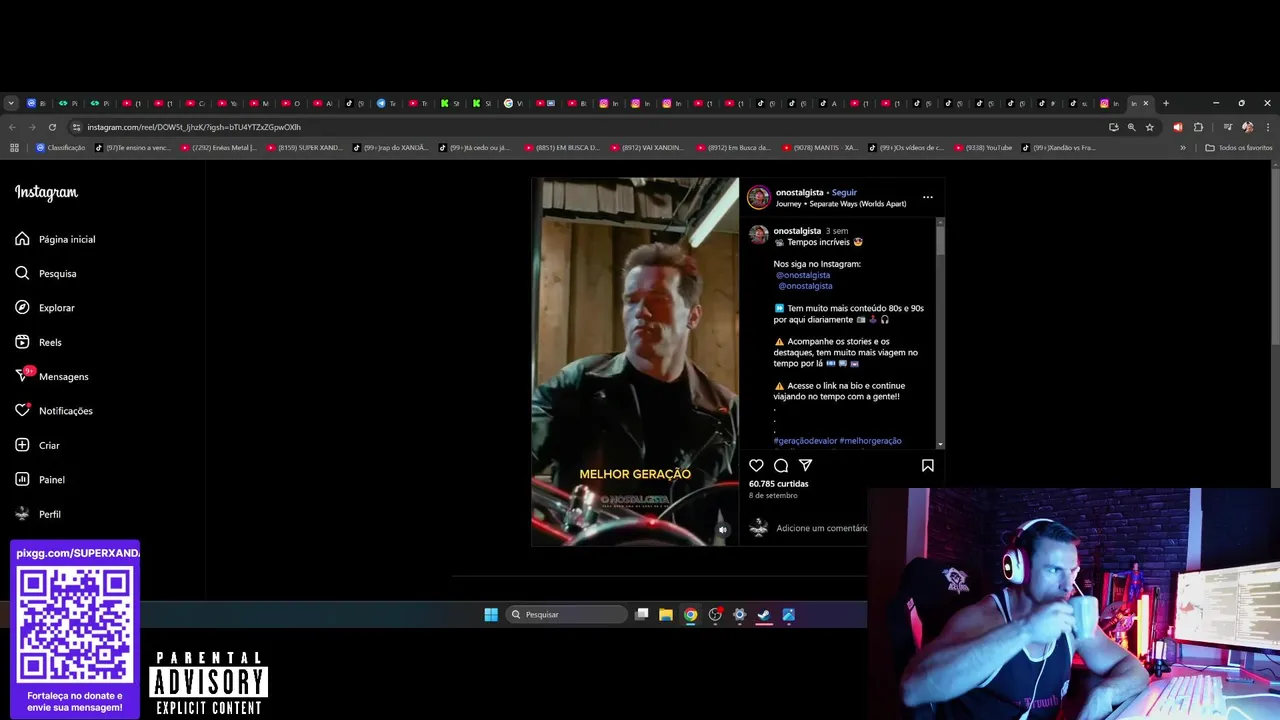The width and height of the screenshot is (1280, 720).
Task: Open Perfil in the sidebar
Action: pos(38,514)
